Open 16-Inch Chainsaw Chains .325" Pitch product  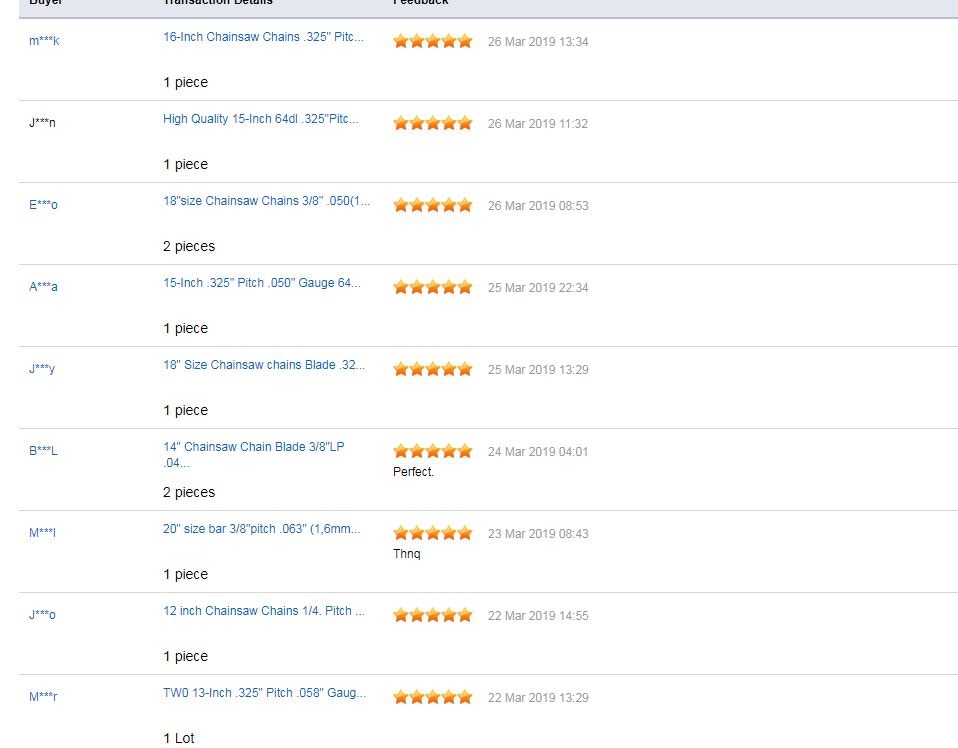coord(263,37)
